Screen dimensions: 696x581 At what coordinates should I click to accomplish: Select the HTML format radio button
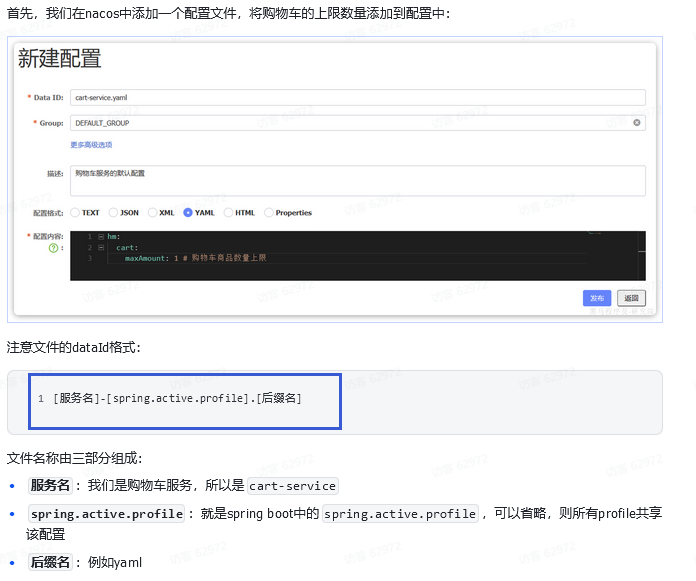(228, 213)
